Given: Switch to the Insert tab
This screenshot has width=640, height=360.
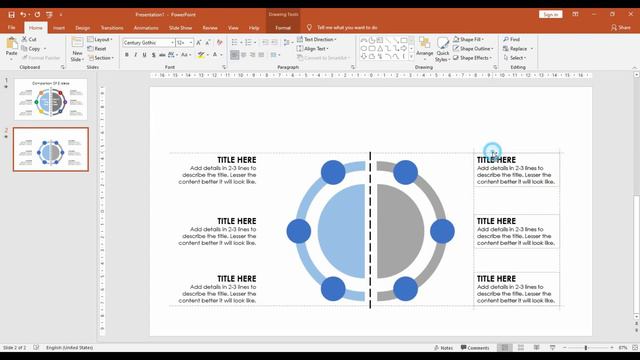Looking at the screenshot, I should click(x=59, y=28).
